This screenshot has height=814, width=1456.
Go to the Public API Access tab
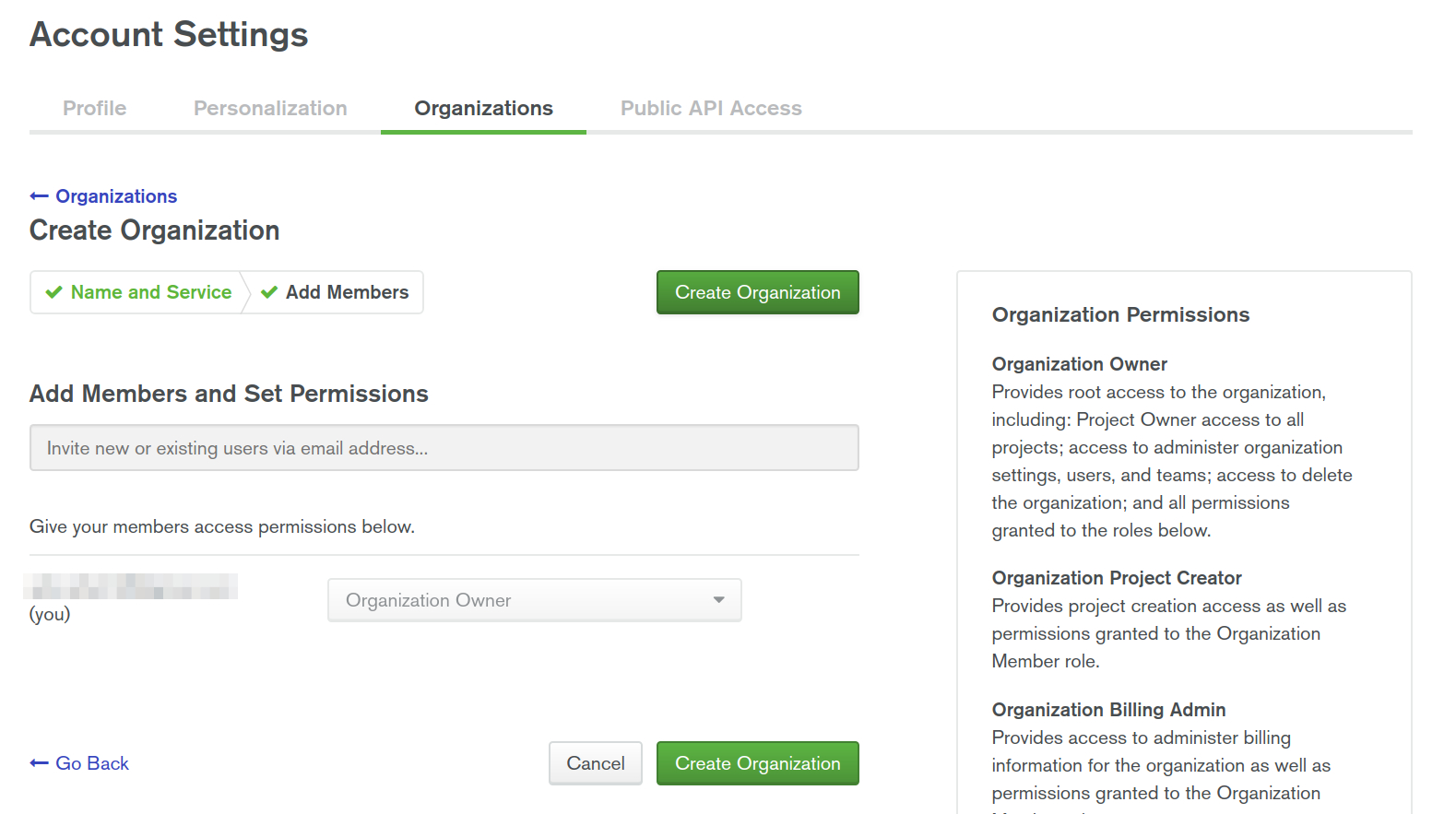click(711, 109)
